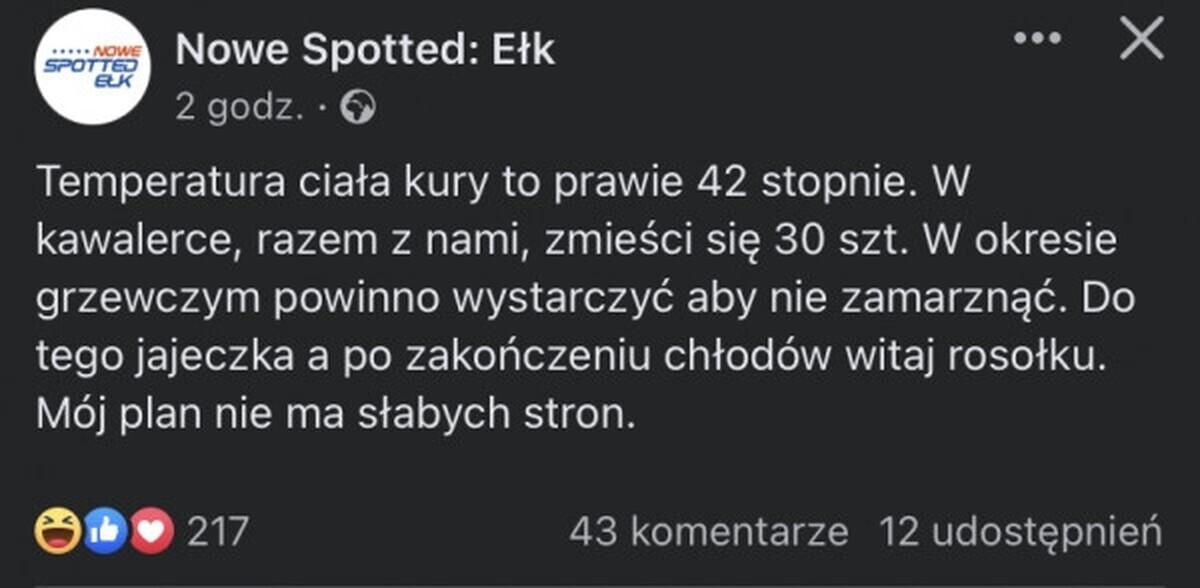Click the laughing Haha reaction icon
The height and width of the screenshot is (588, 1200).
[x=55, y=531]
